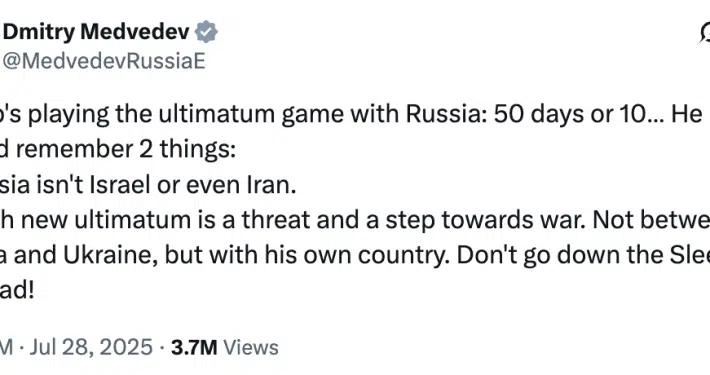Click the last tweet line ending 'ad!'
The width and height of the screenshot is (710, 375).
17,291
